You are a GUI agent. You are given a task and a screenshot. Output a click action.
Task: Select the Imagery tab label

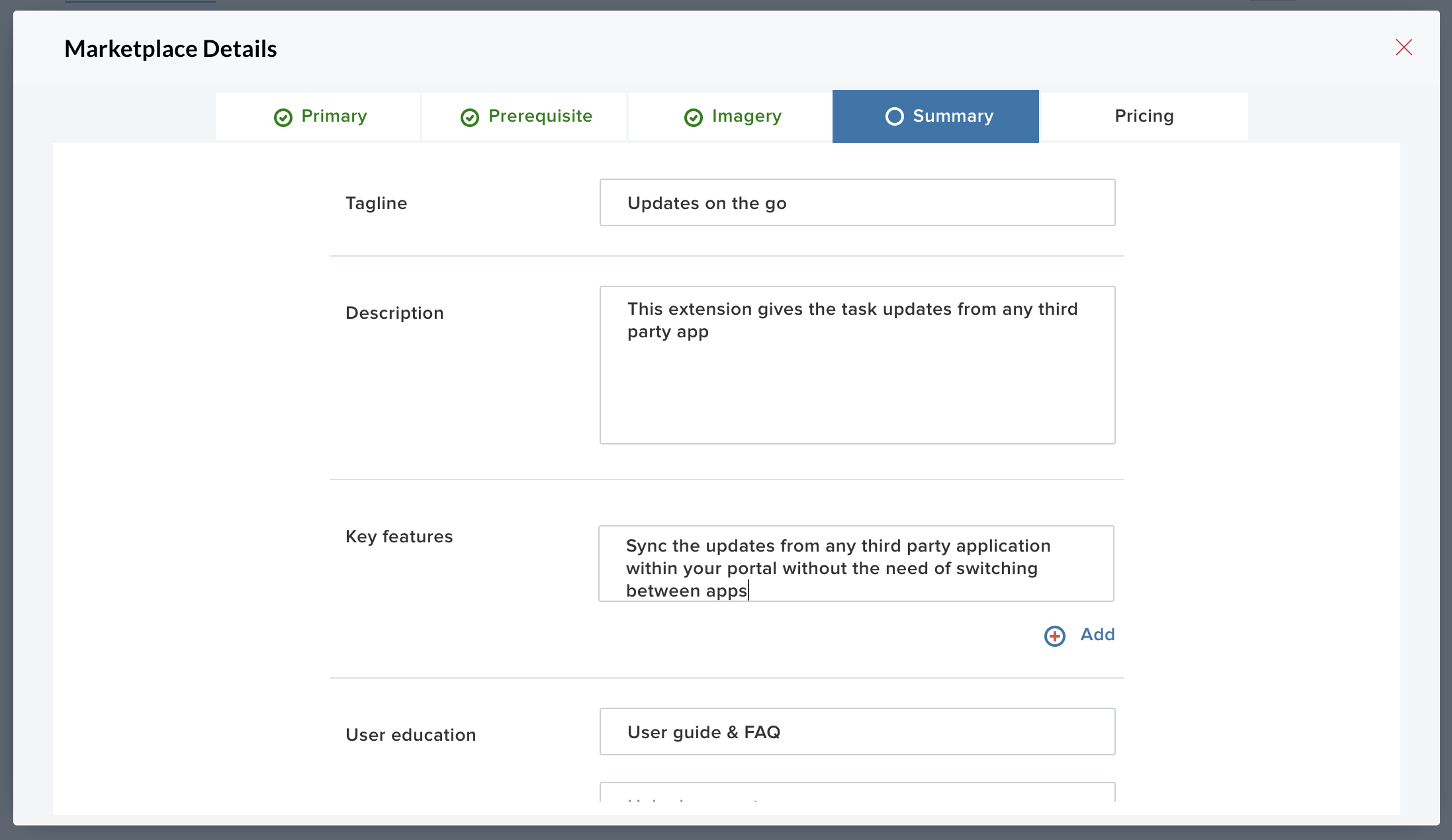tap(747, 116)
